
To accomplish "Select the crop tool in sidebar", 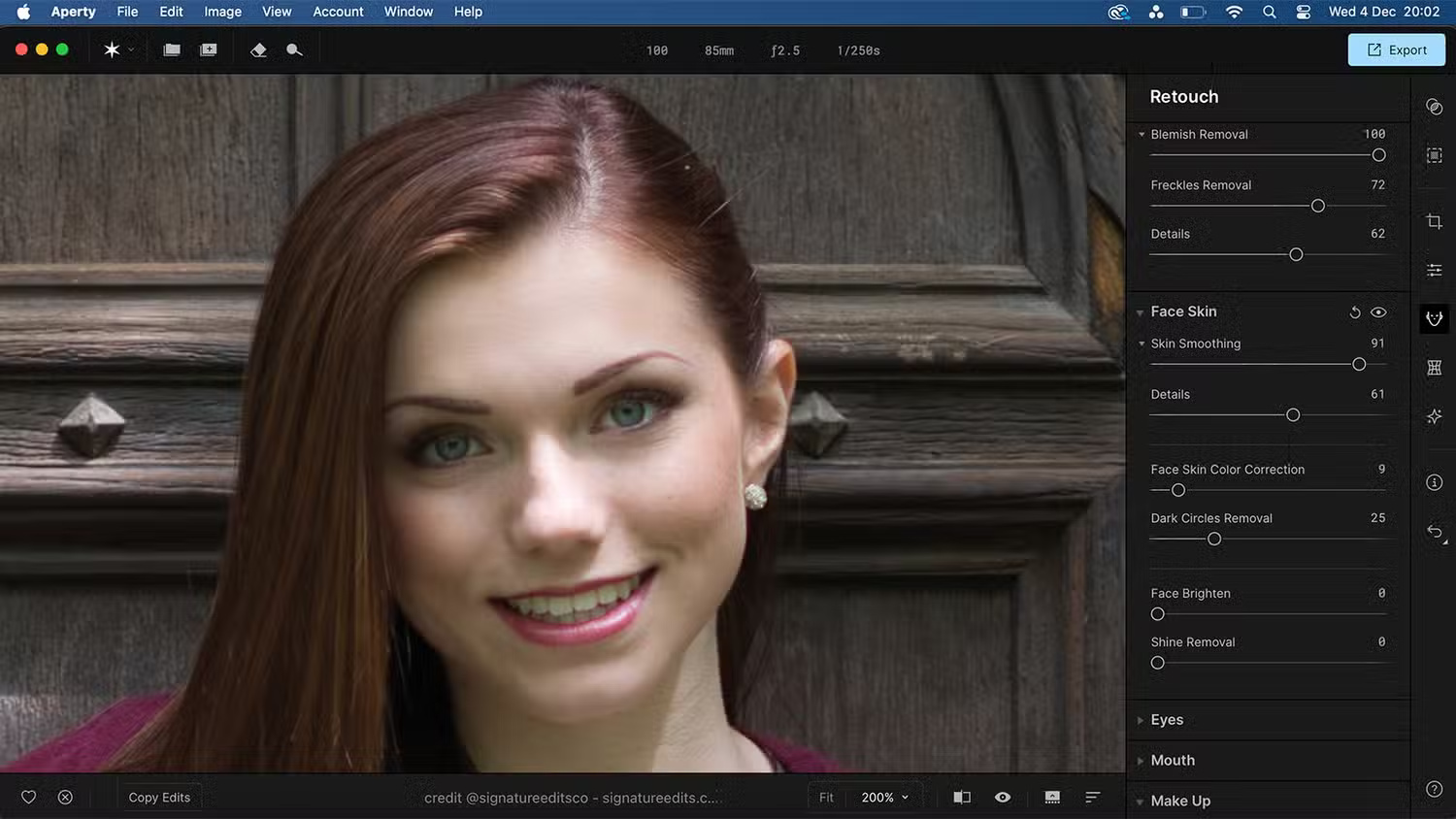I will tap(1434, 221).
